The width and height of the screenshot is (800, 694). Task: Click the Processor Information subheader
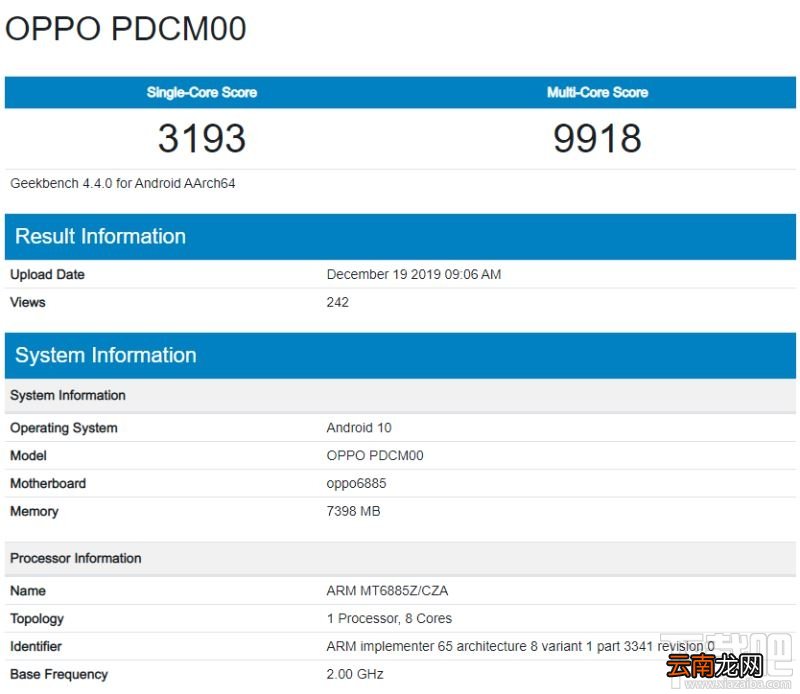pos(401,558)
